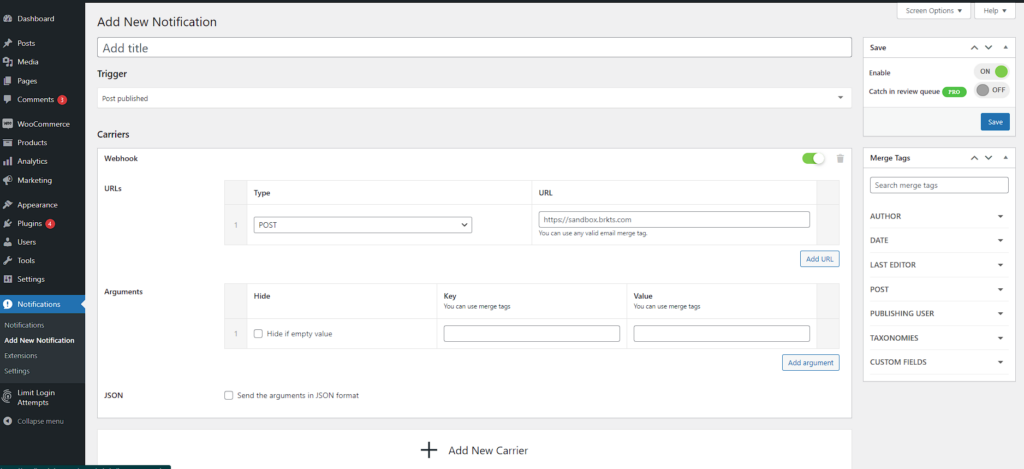This screenshot has width=1024, height=469.
Task: Toggle the Enable ON switch
Action: [x=992, y=72]
